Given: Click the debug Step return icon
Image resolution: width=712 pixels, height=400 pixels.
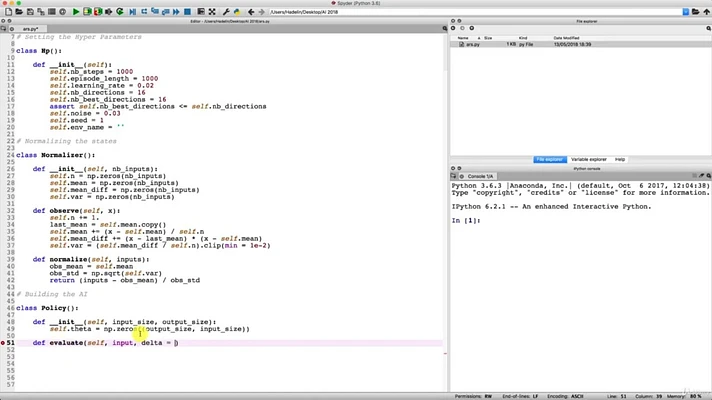Looking at the screenshot, I should [x=165, y=12].
